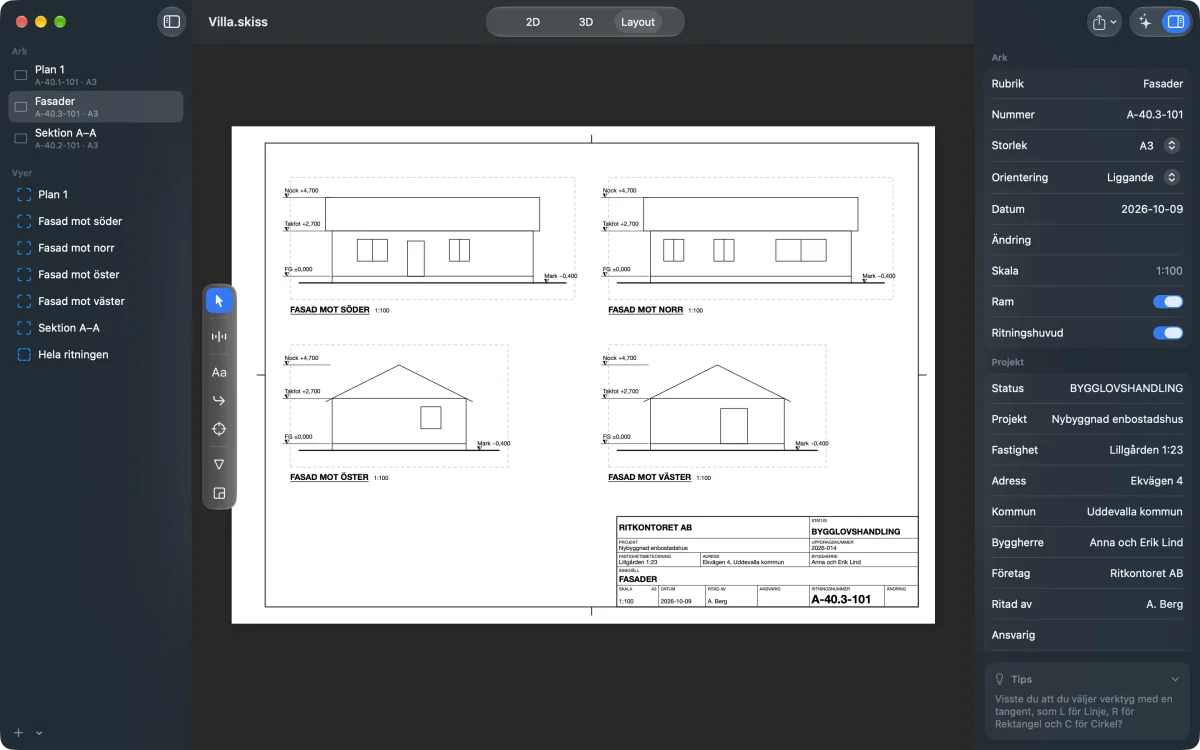Change Orientering from Liggande
Screen dimensions: 1200x750
[x=1171, y=178]
